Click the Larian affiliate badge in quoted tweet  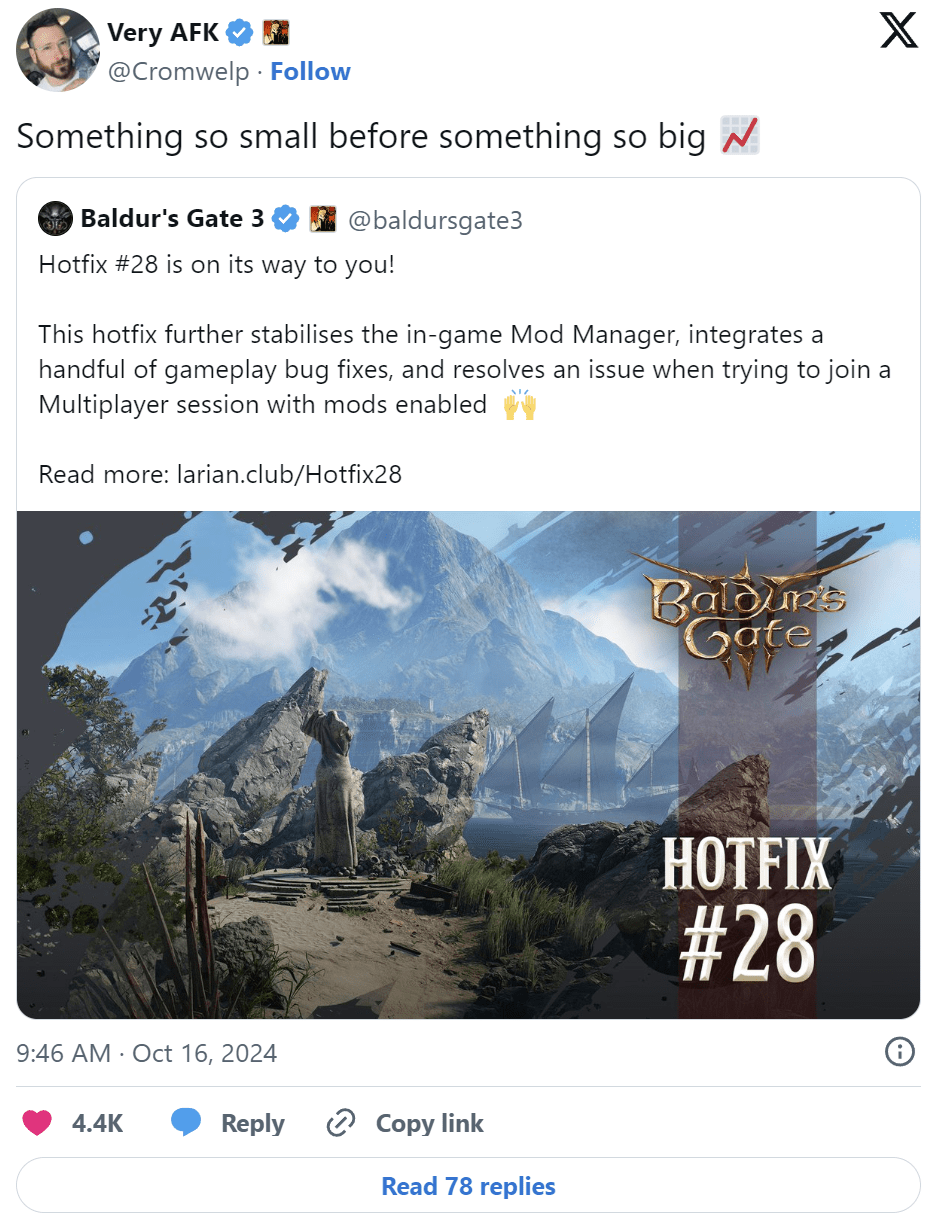pos(322,218)
